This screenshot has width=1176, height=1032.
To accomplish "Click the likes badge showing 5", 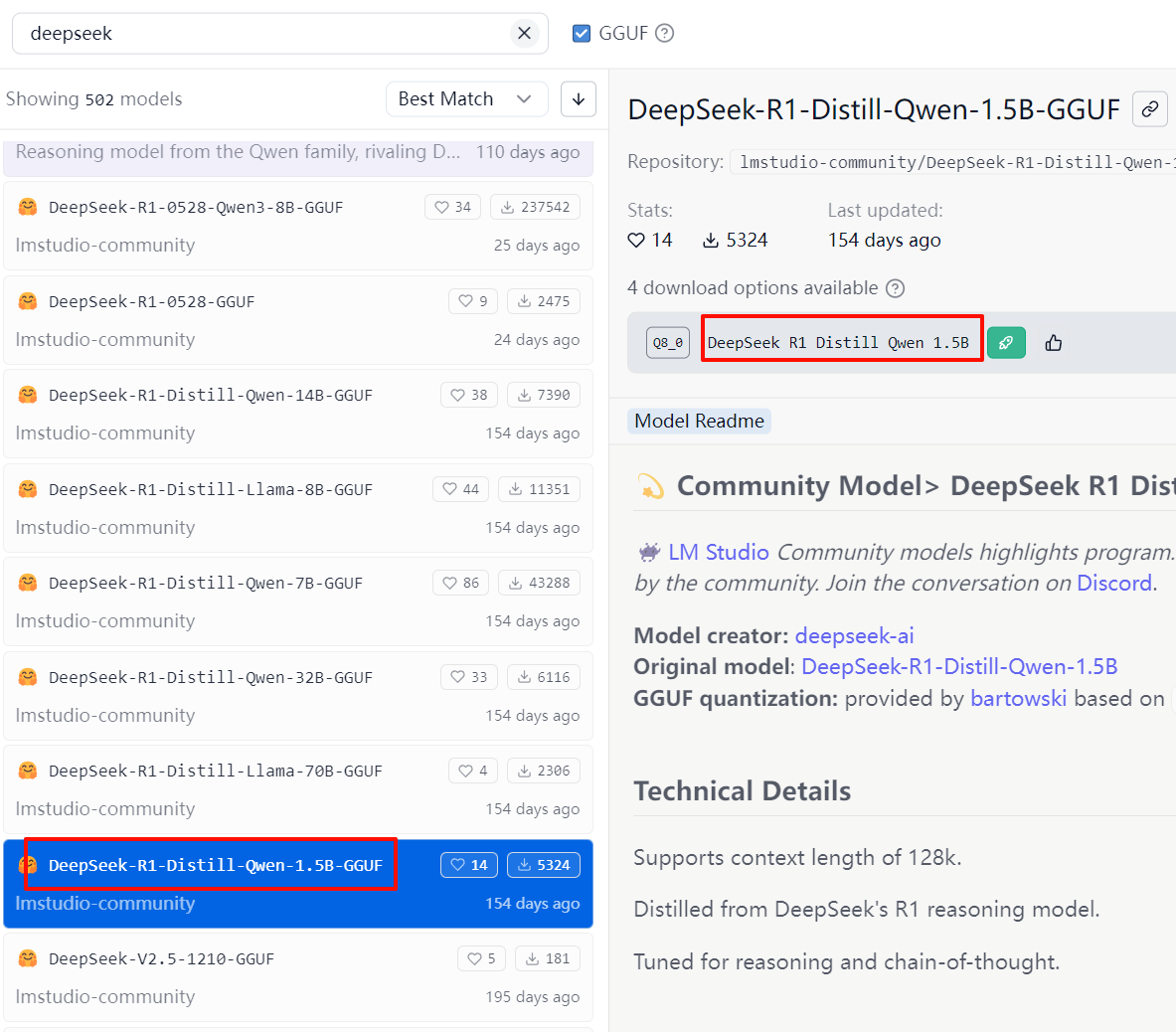I will click(481, 959).
